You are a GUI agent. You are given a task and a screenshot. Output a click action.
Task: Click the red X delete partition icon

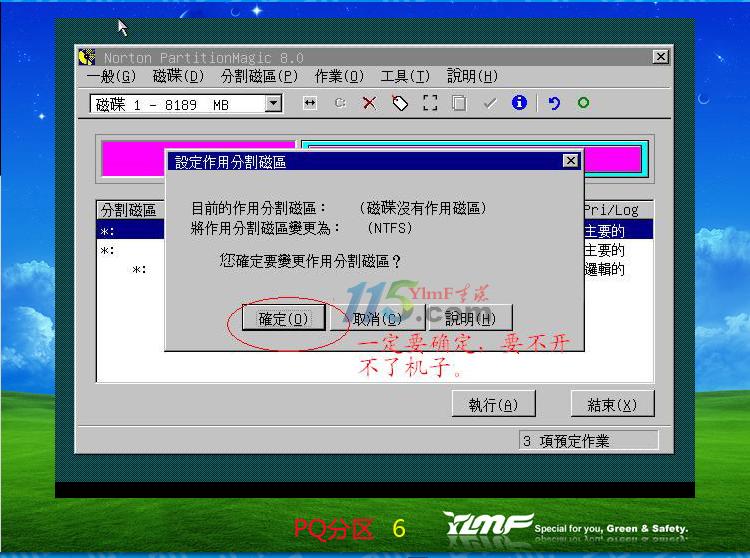(x=369, y=103)
